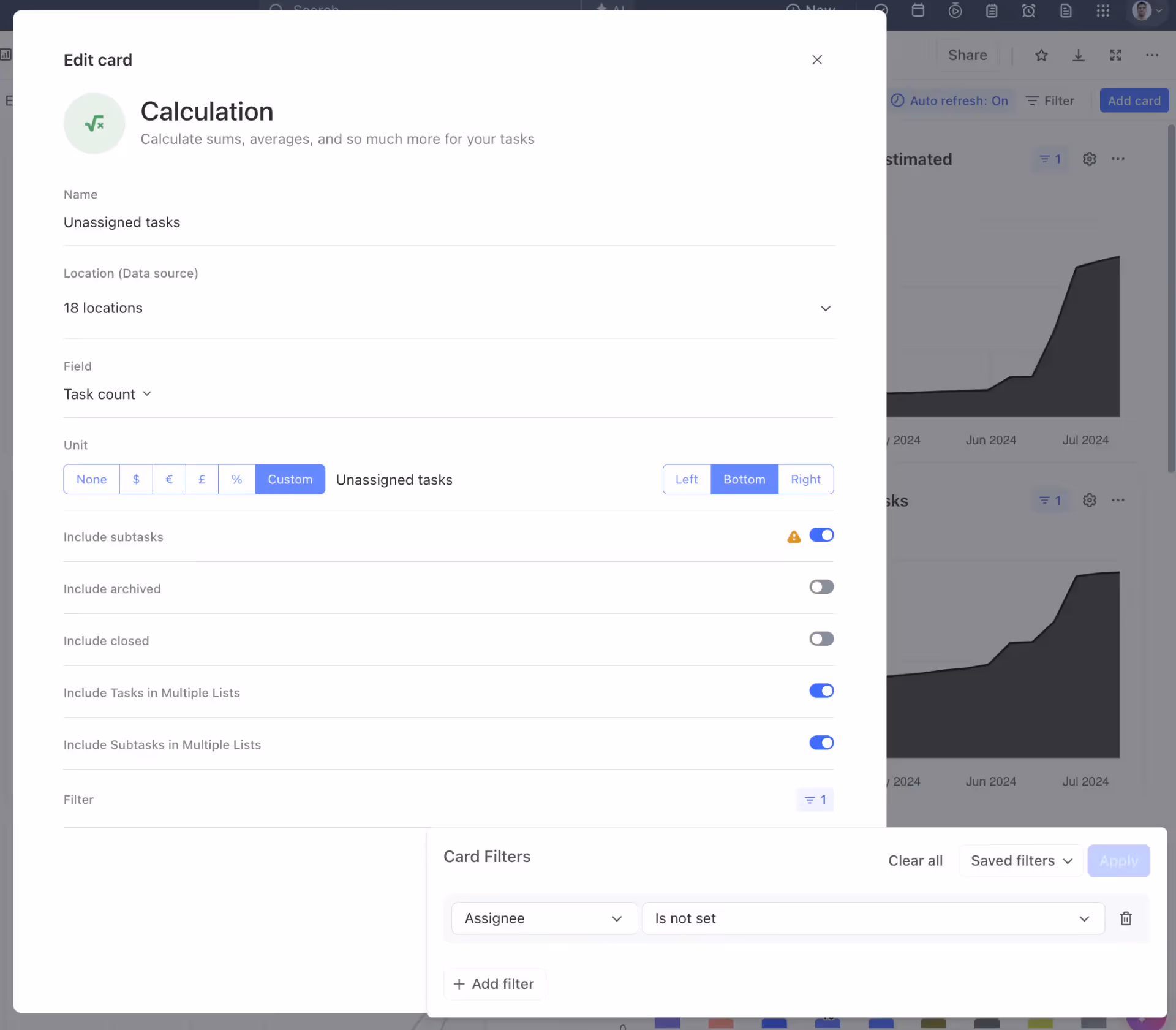Clear all card filters

(x=914, y=860)
